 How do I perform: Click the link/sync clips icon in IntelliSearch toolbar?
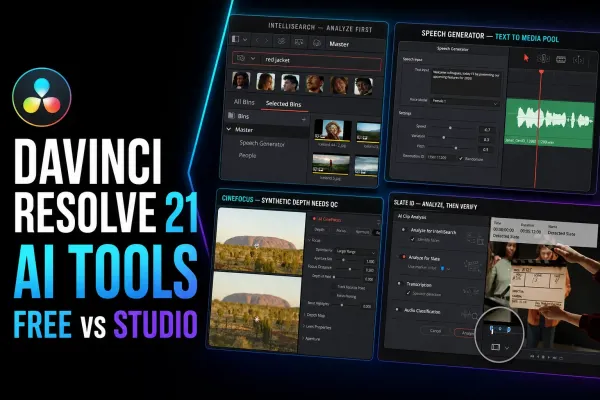click(281, 41)
